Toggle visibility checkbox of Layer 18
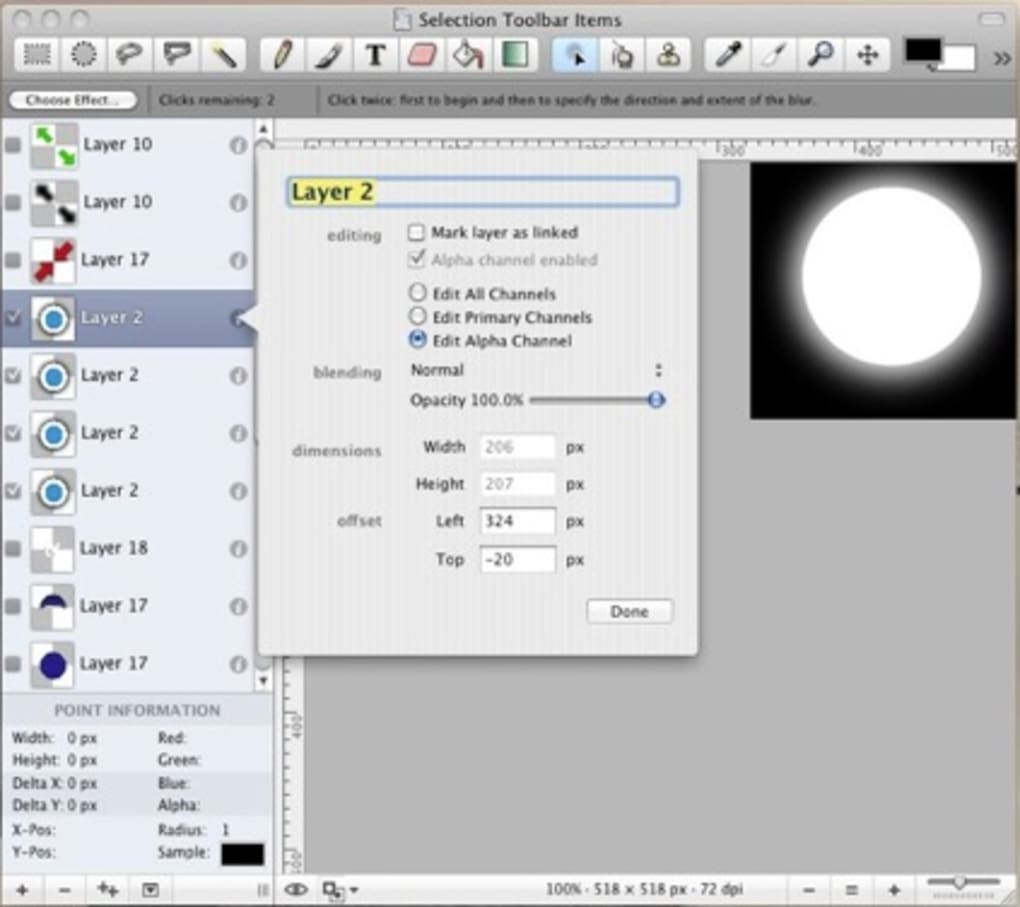 pos(13,548)
